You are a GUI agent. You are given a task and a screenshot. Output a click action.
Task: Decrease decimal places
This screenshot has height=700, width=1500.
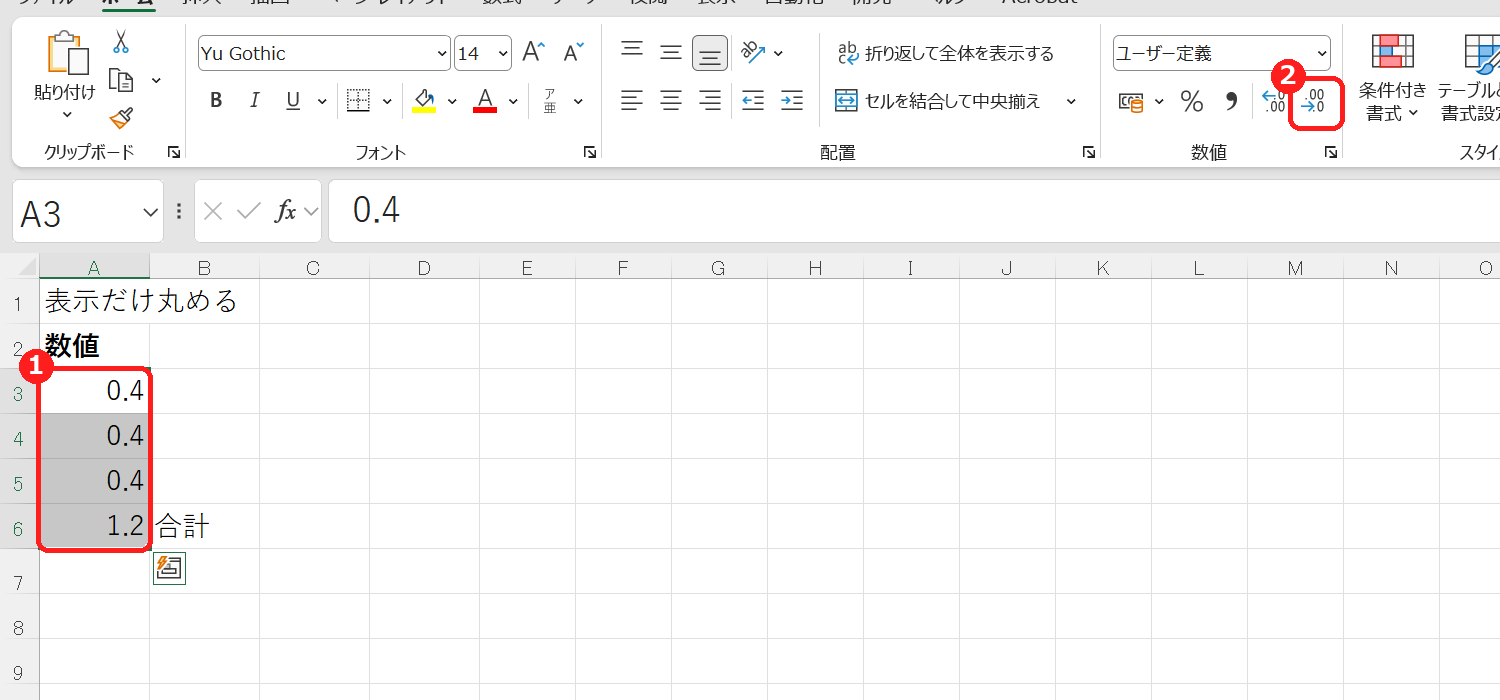(1313, 101)
